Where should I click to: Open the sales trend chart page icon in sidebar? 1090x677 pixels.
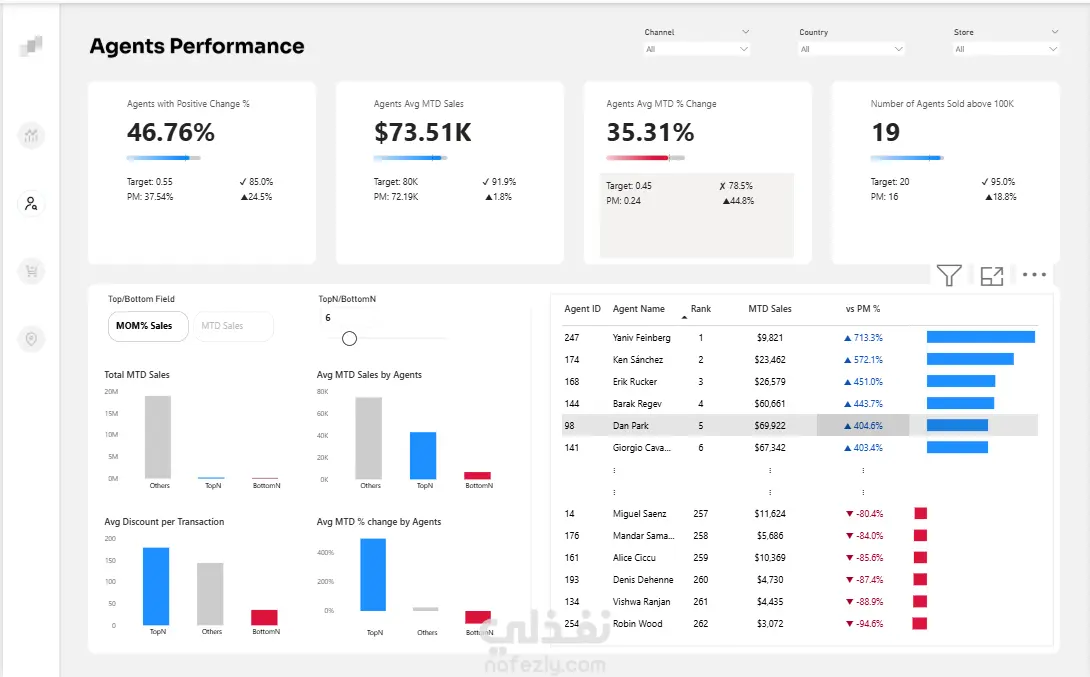coord(31,136)
